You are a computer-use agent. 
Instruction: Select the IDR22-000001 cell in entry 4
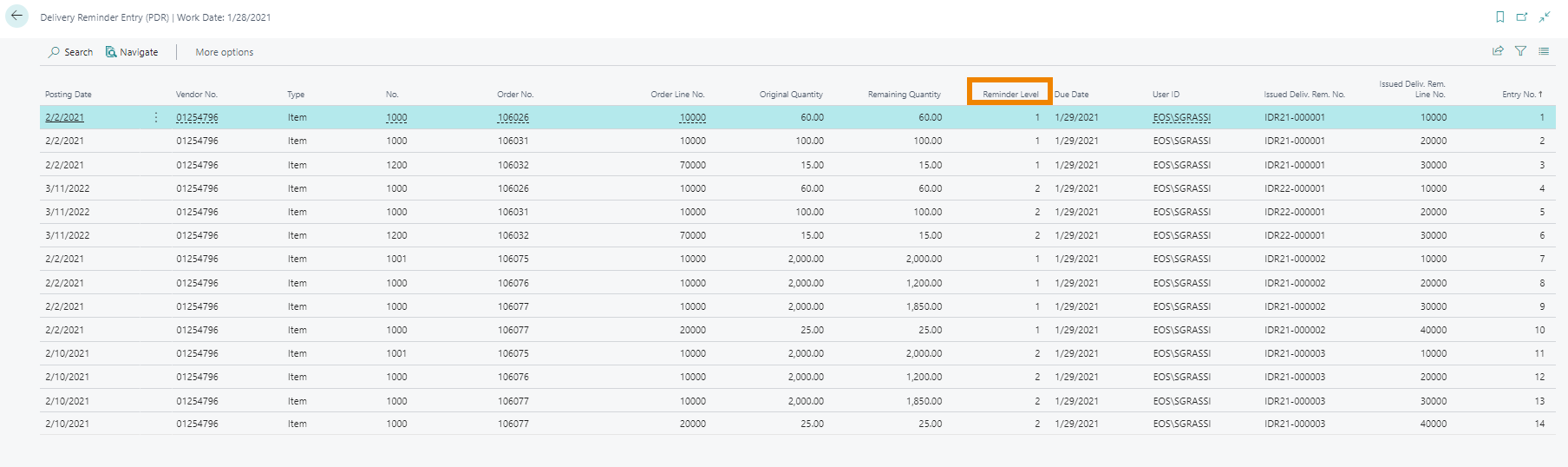pyautogui.click(x=1294, y=188)
